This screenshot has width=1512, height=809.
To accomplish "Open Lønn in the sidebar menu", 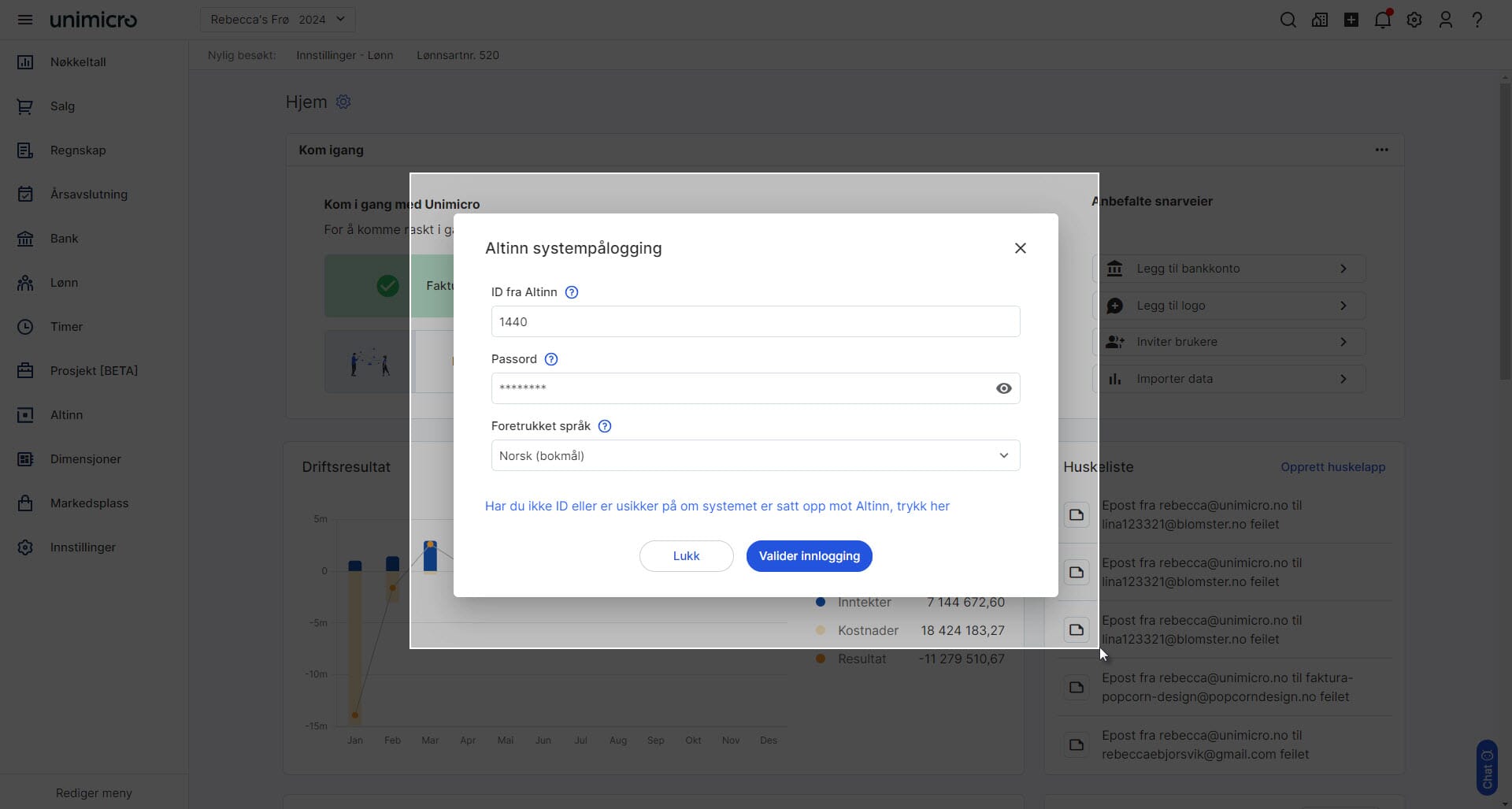I will pyautogui.click(x=64, y=283).
